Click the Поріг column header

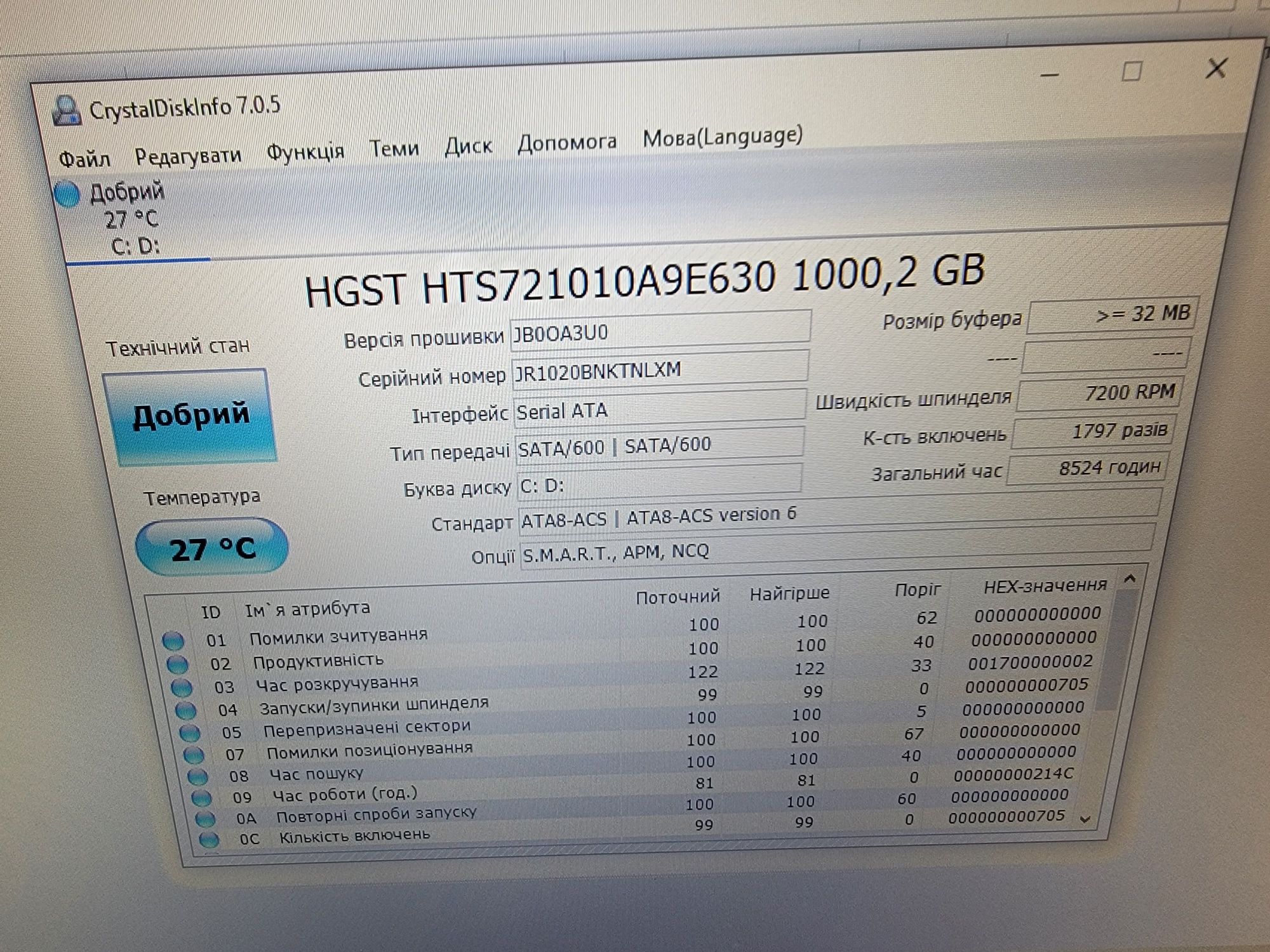917,590
